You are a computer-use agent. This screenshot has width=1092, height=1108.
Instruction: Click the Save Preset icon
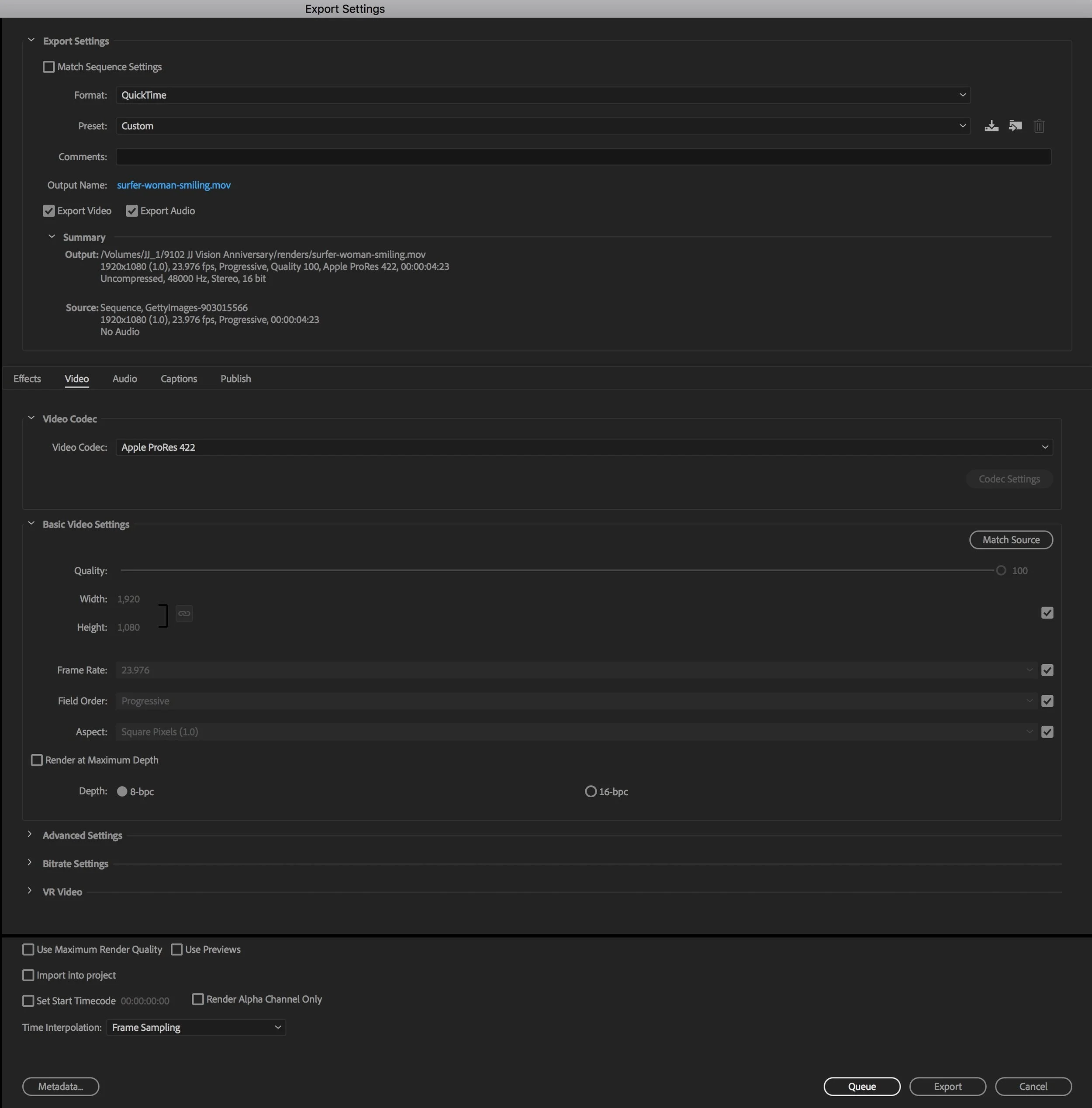click(991, 126)
